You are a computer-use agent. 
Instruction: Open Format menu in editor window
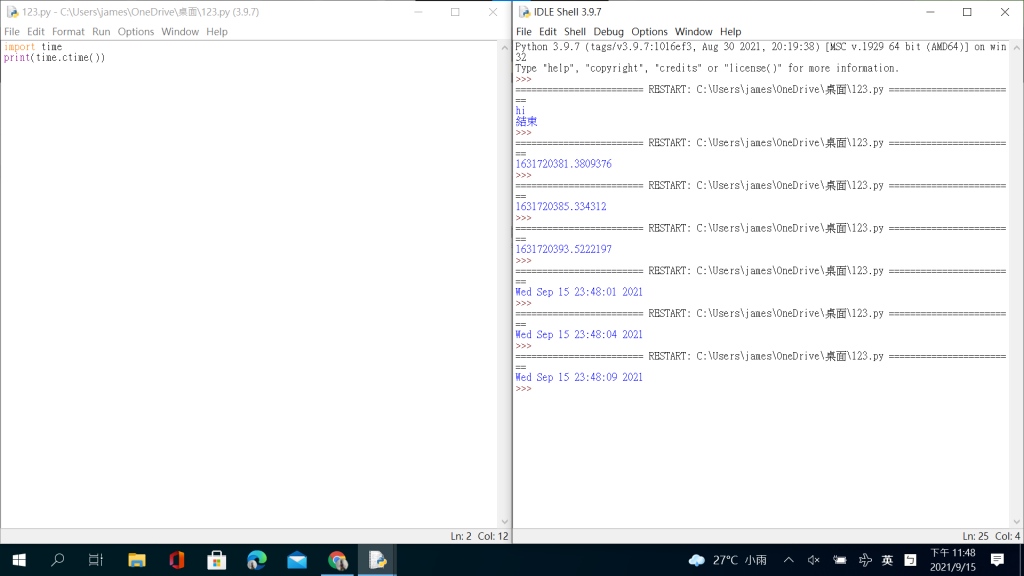[68, 31]
